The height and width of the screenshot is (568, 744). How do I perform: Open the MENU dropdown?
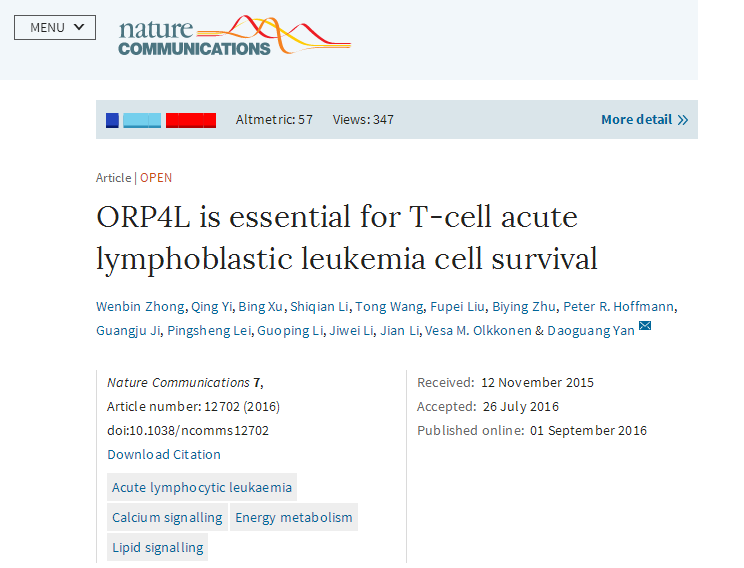(55, 27)
